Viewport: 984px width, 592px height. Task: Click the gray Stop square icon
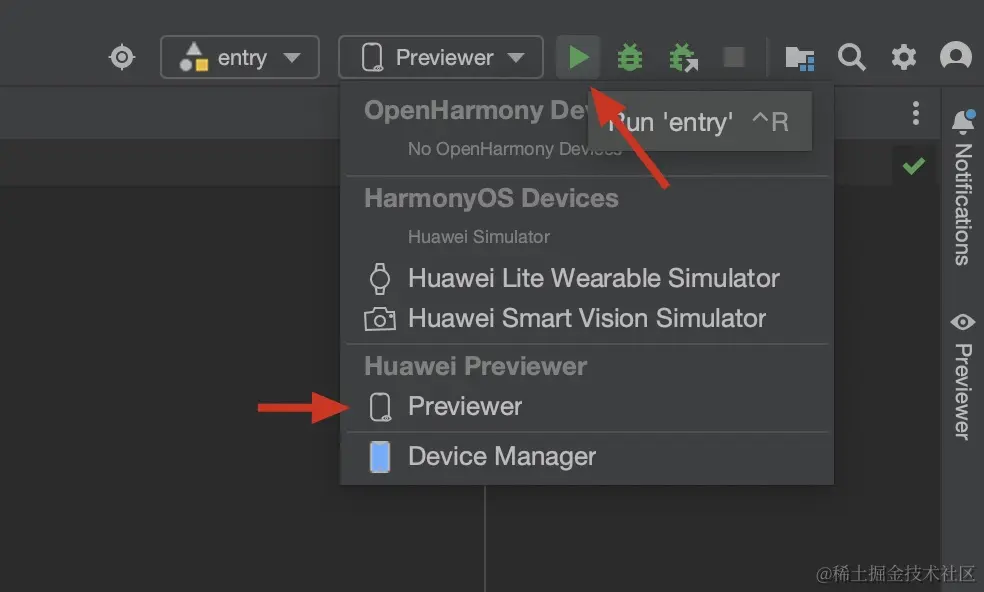(x=734, y=57)
